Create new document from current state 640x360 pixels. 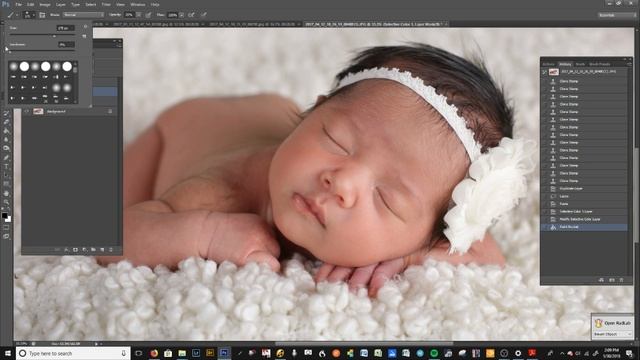(x=601, y=280)
